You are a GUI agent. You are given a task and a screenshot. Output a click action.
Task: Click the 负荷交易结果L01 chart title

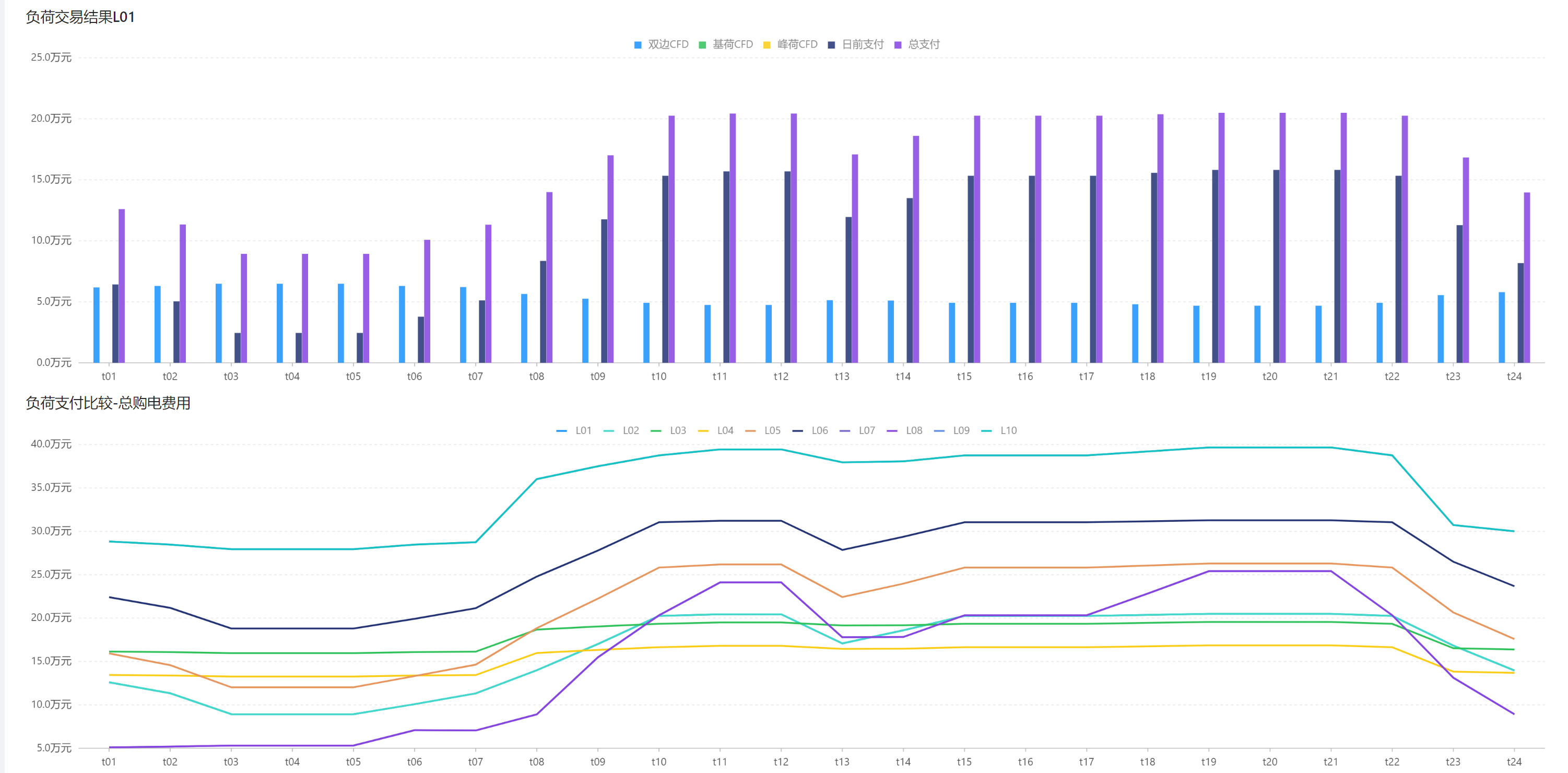pyautogui.click(x=80, y=17)
